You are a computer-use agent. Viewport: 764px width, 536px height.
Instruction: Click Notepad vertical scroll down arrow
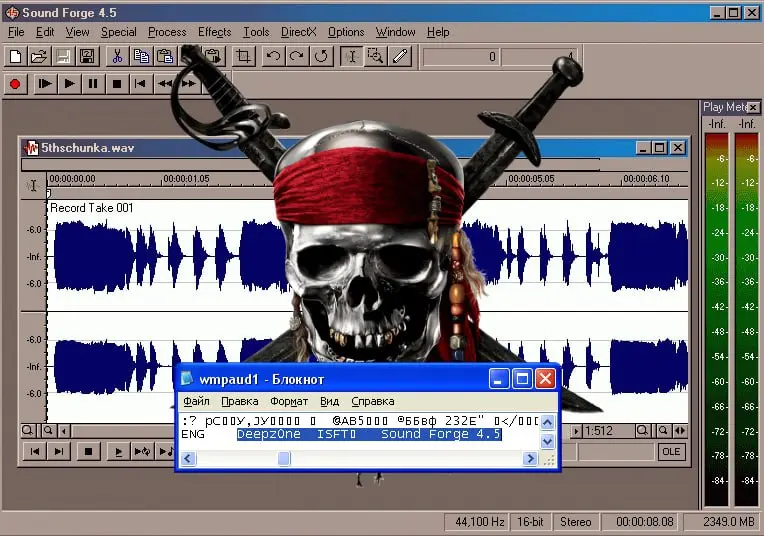548,441
